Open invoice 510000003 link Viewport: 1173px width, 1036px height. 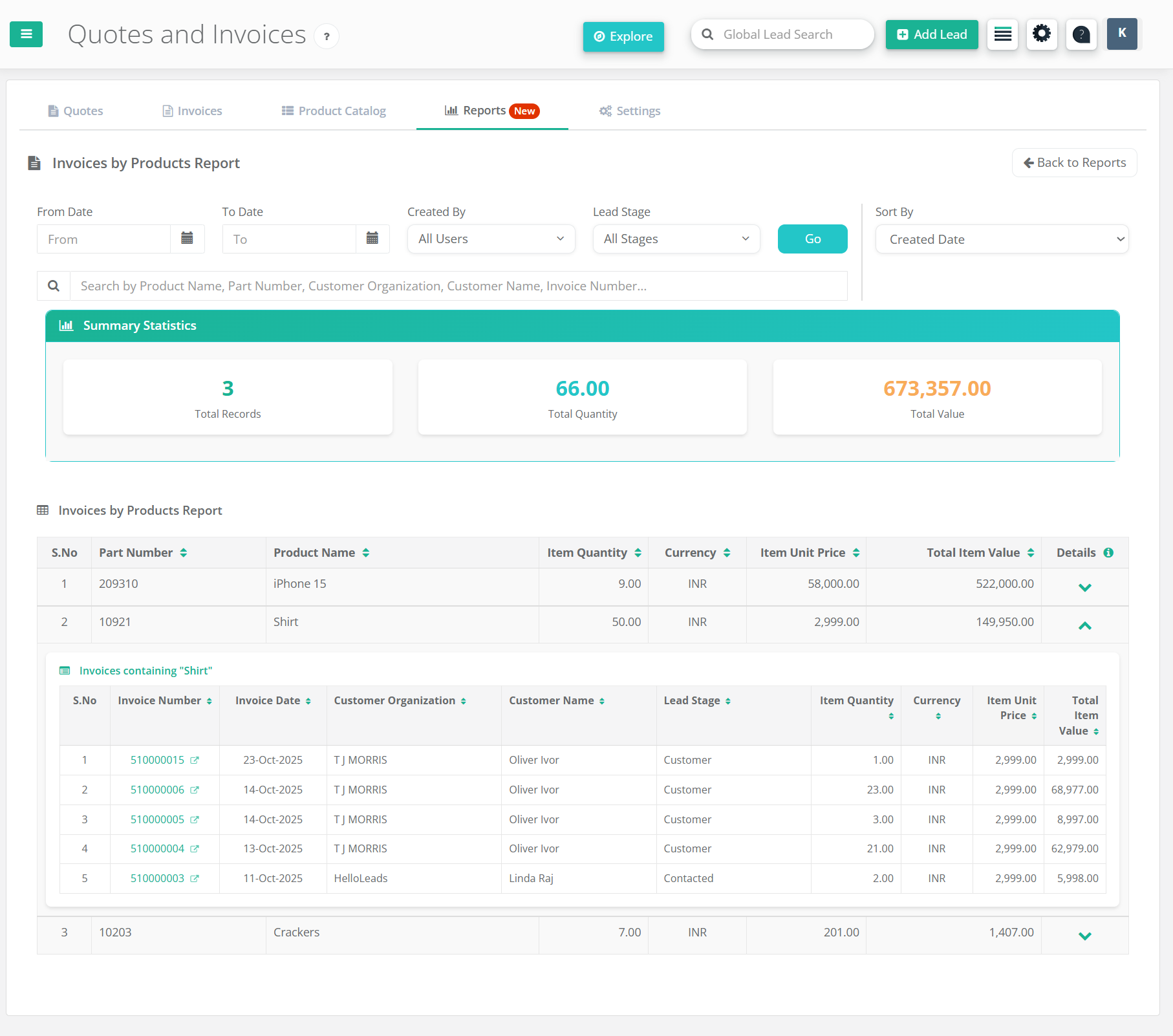point(156,878)
